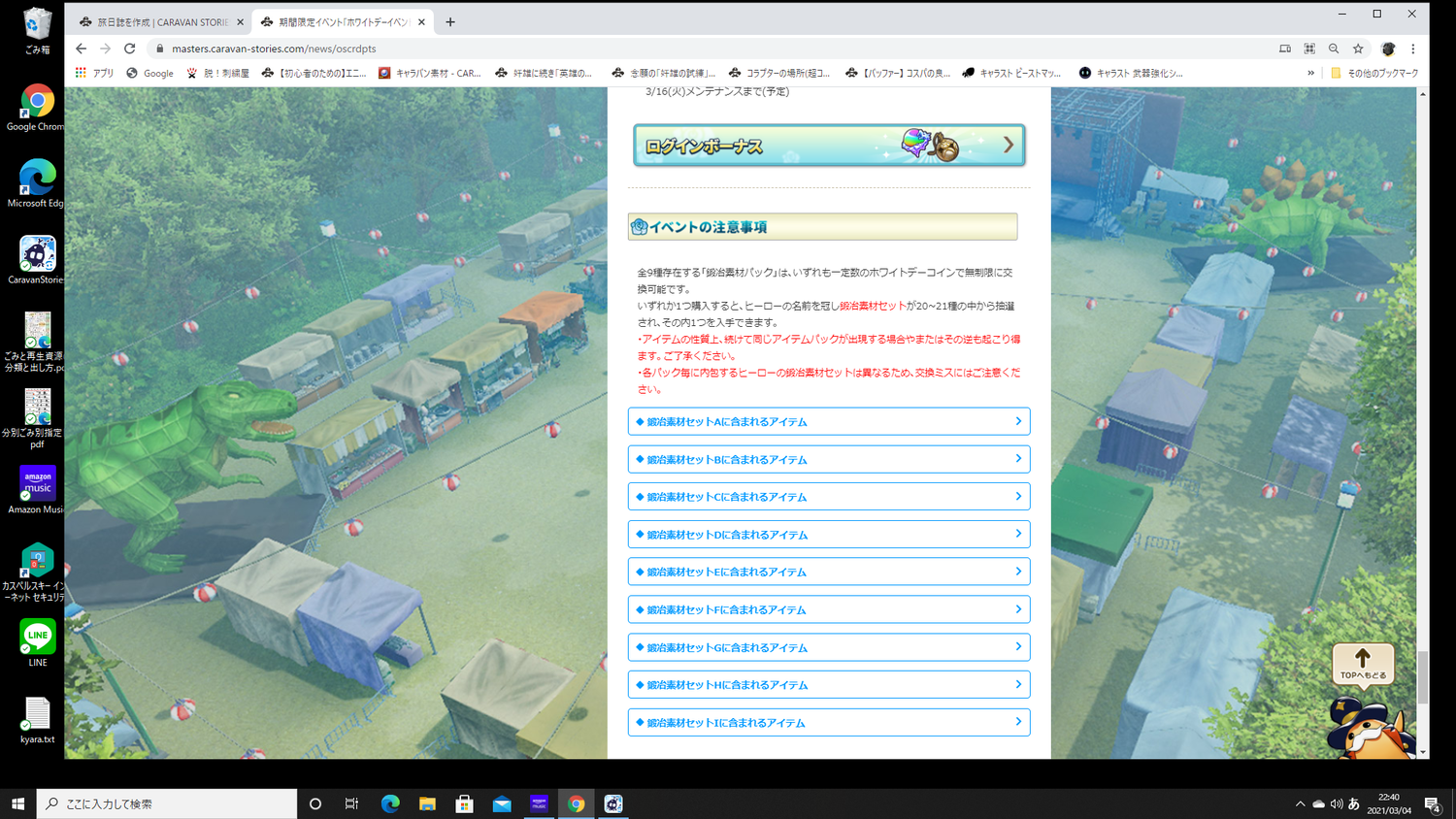Expand 鍛冶素材セットD items list
This screenshot has height=819, width=1456.
(x=828, y=535)
